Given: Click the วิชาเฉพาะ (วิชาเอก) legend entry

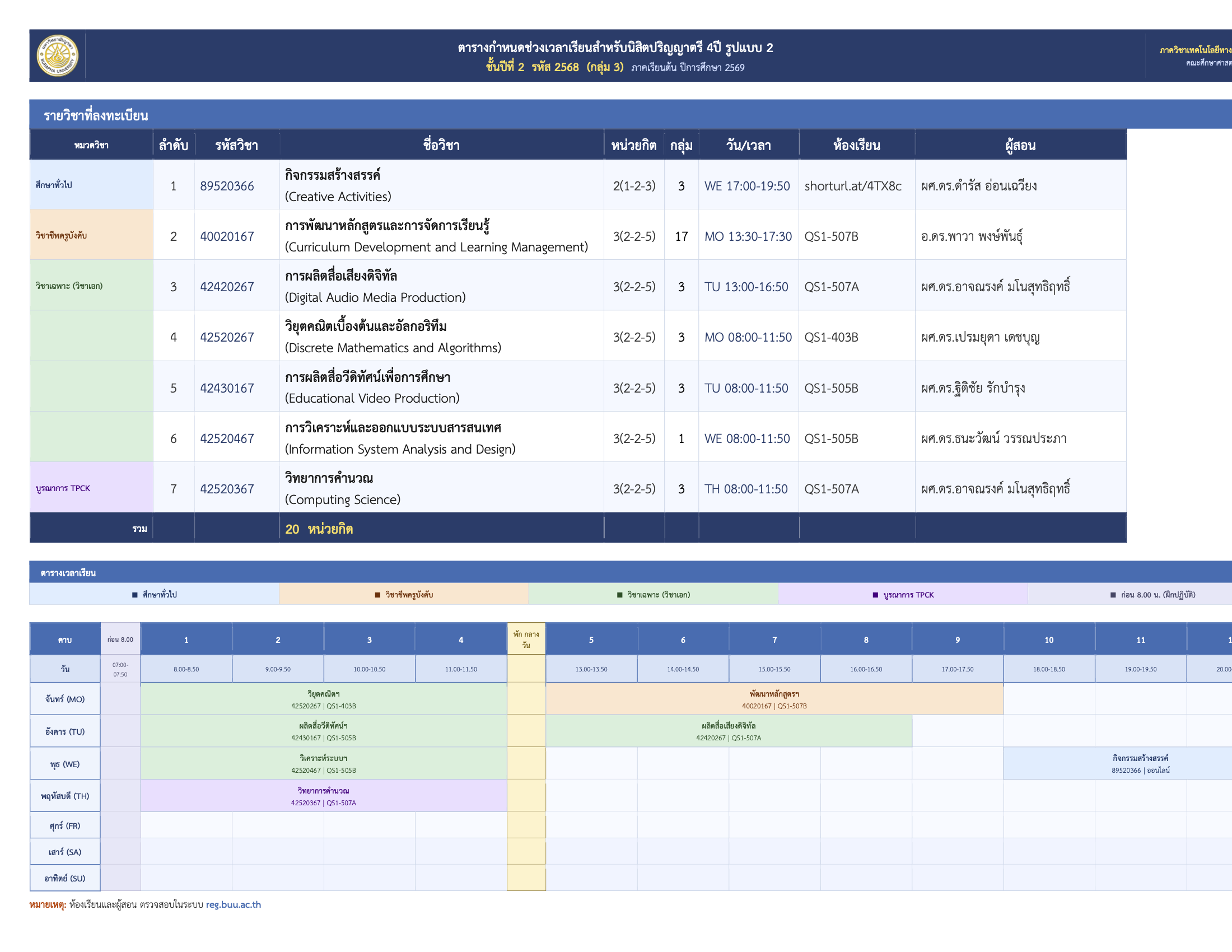Looking at the screenshot, I should 653,594.
